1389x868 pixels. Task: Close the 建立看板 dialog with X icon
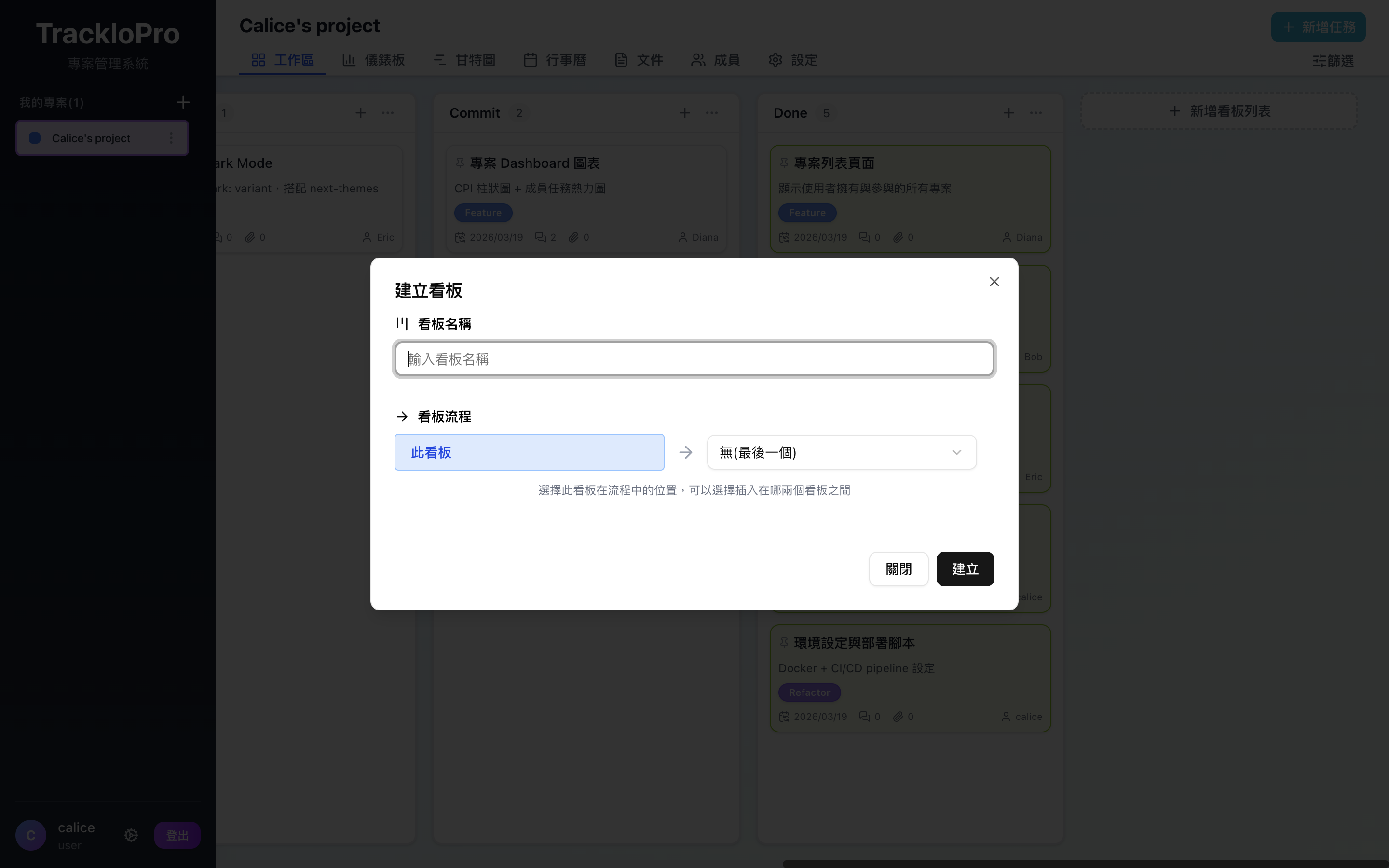pyautogui.click(x=994, y=281)
